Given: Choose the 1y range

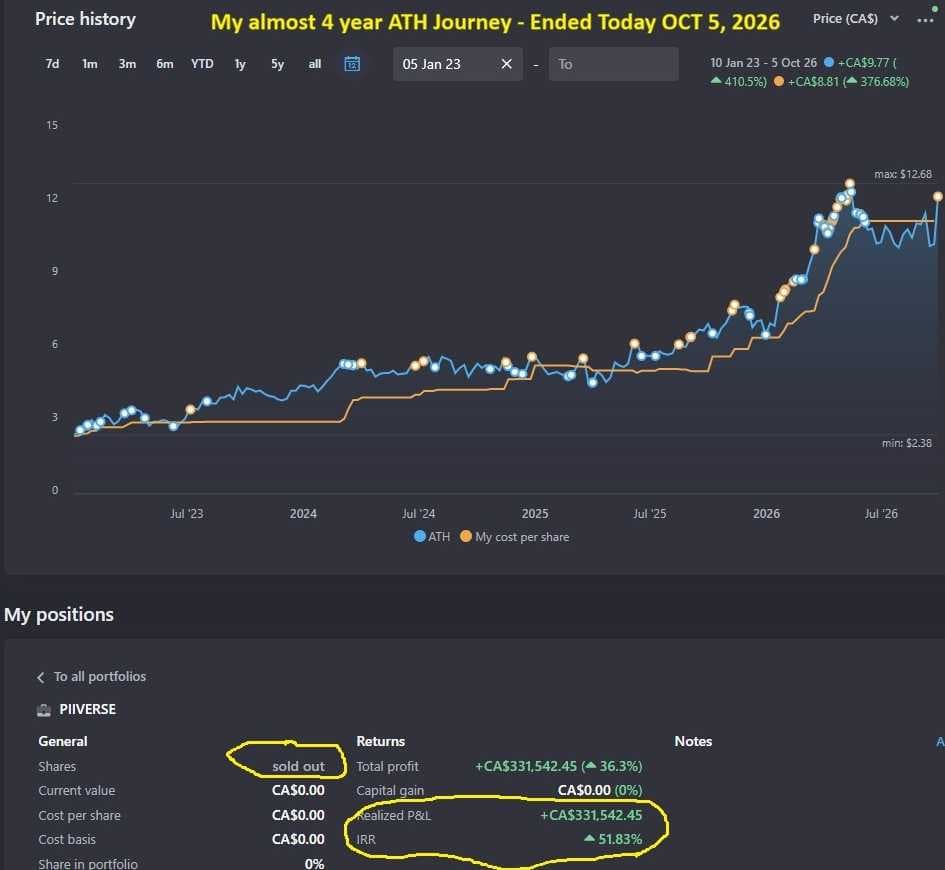Looking at the screenshot, I should tap(240, 64).
